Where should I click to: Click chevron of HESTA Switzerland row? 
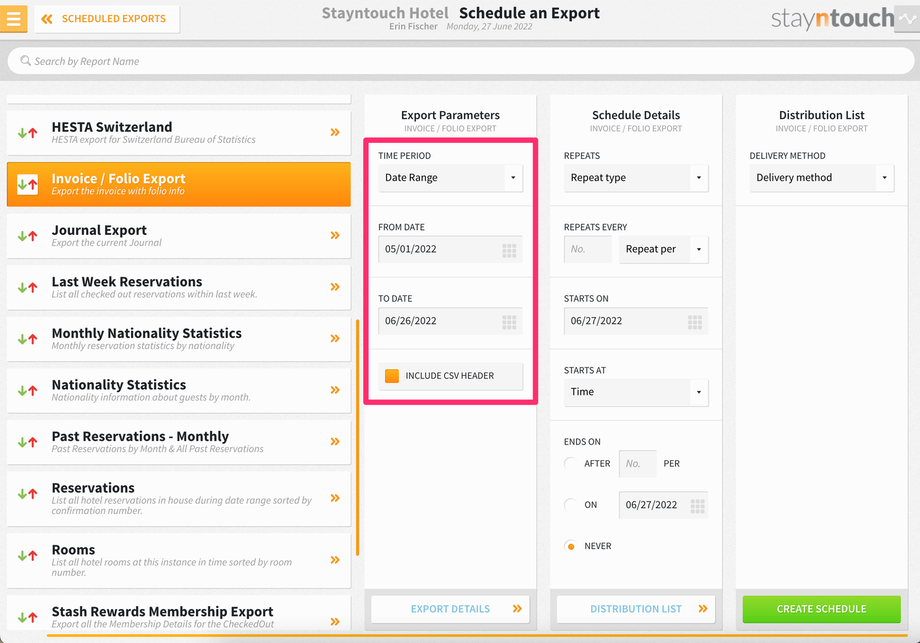tap(335, 132)
